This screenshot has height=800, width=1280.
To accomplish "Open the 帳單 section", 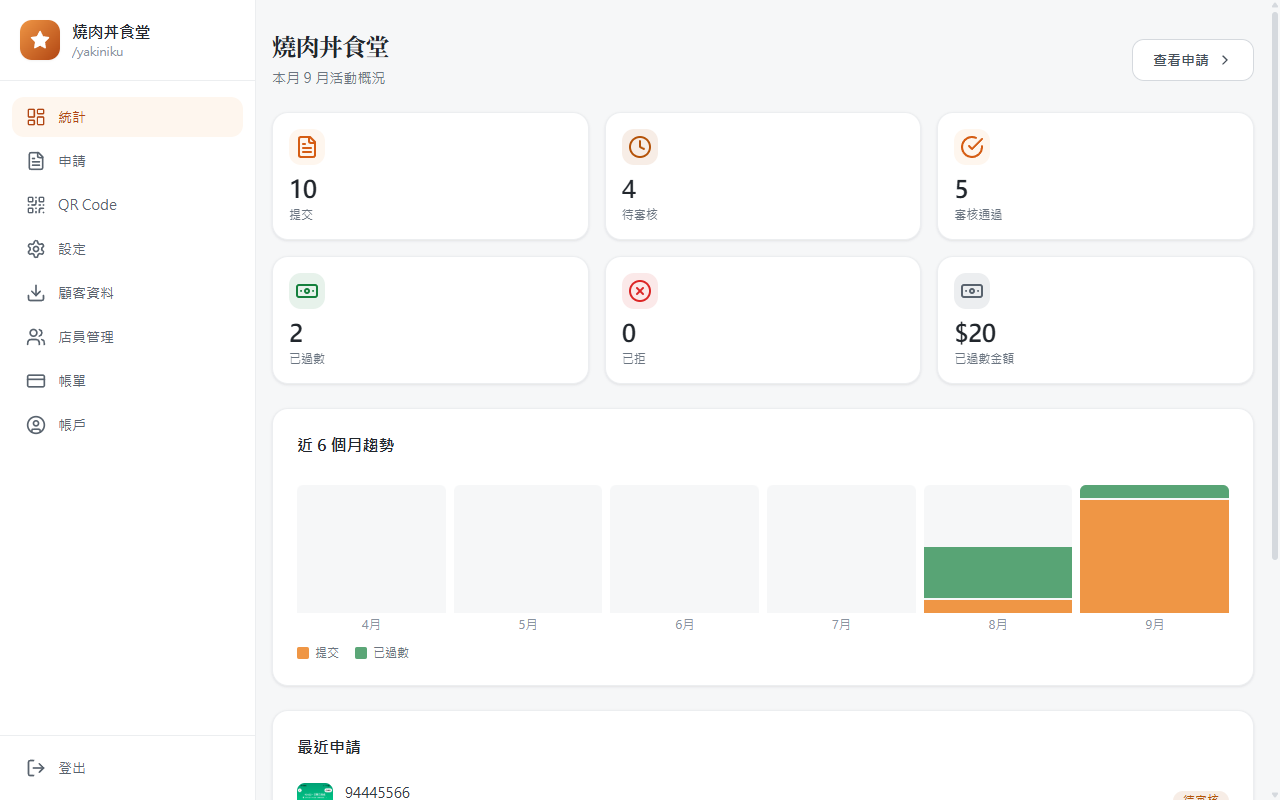I will click(128, 381).
